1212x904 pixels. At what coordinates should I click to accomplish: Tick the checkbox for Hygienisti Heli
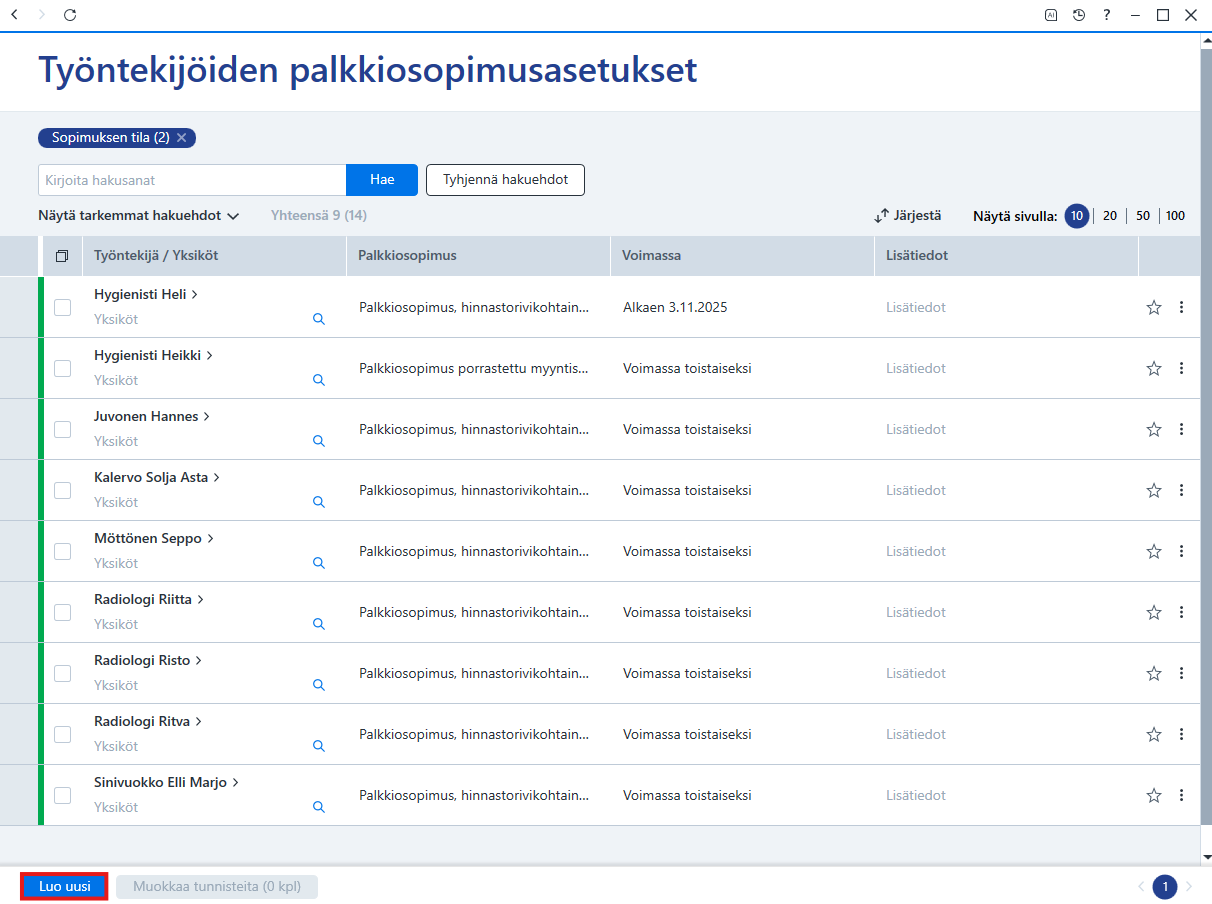[62, 307]
